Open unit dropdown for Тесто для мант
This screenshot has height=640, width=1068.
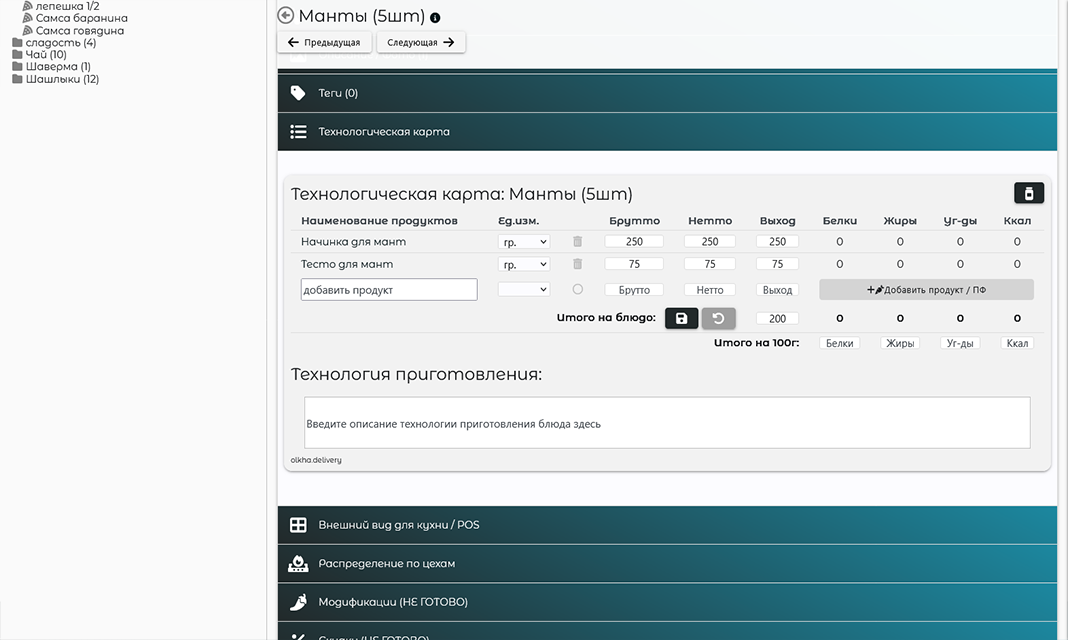[524, 264]
